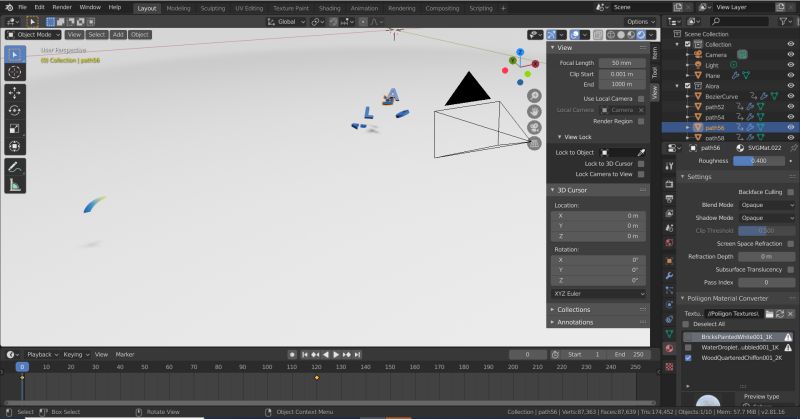Enable the Use Local Camera checkbox
The height and width of the screenshot is (419, 800).
pos(641,98)
